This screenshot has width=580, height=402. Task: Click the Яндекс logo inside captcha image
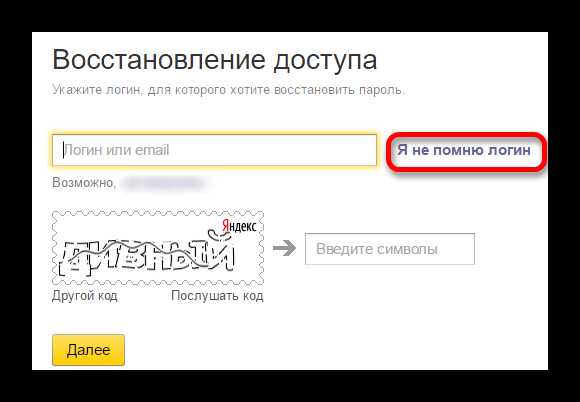coord(239,226)
